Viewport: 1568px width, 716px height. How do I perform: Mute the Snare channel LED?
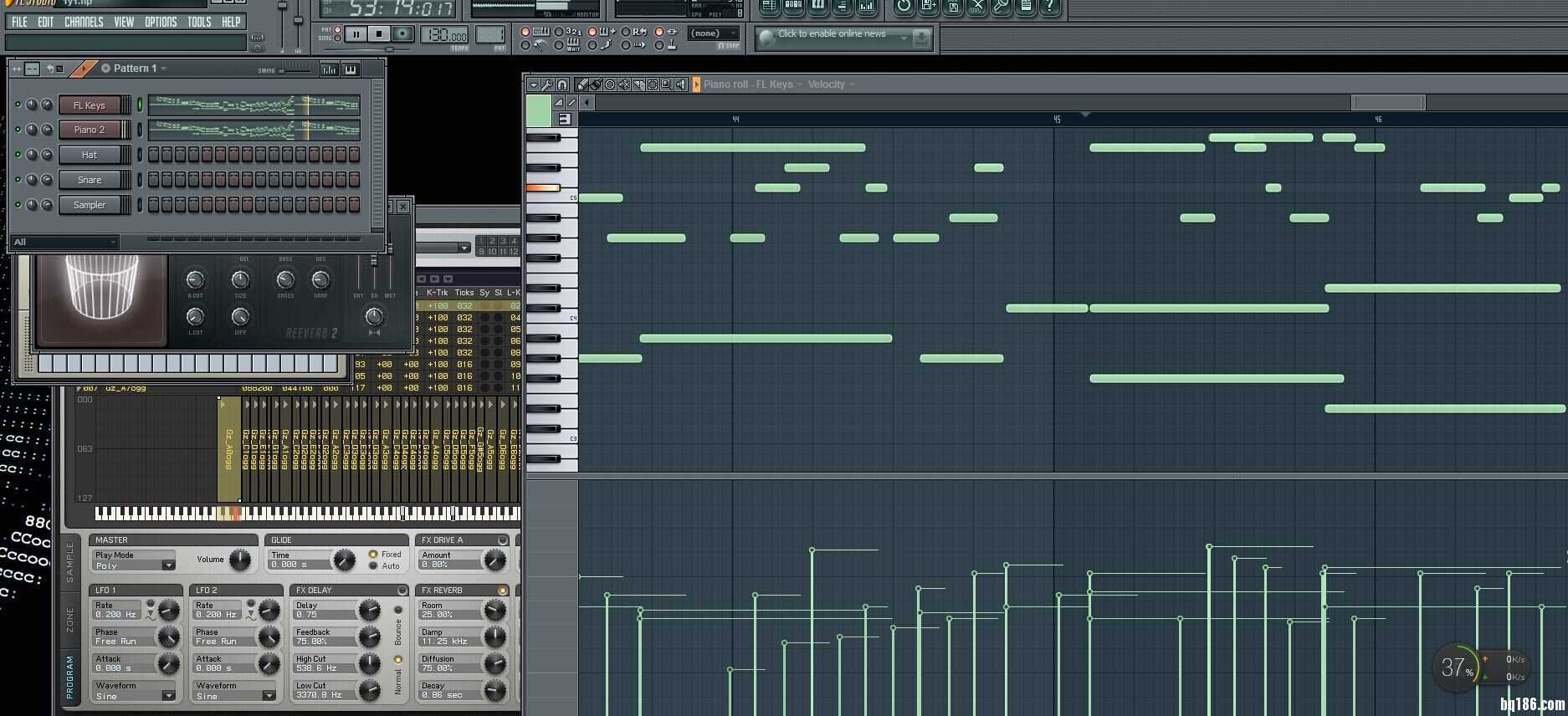(x=18, y=180)
